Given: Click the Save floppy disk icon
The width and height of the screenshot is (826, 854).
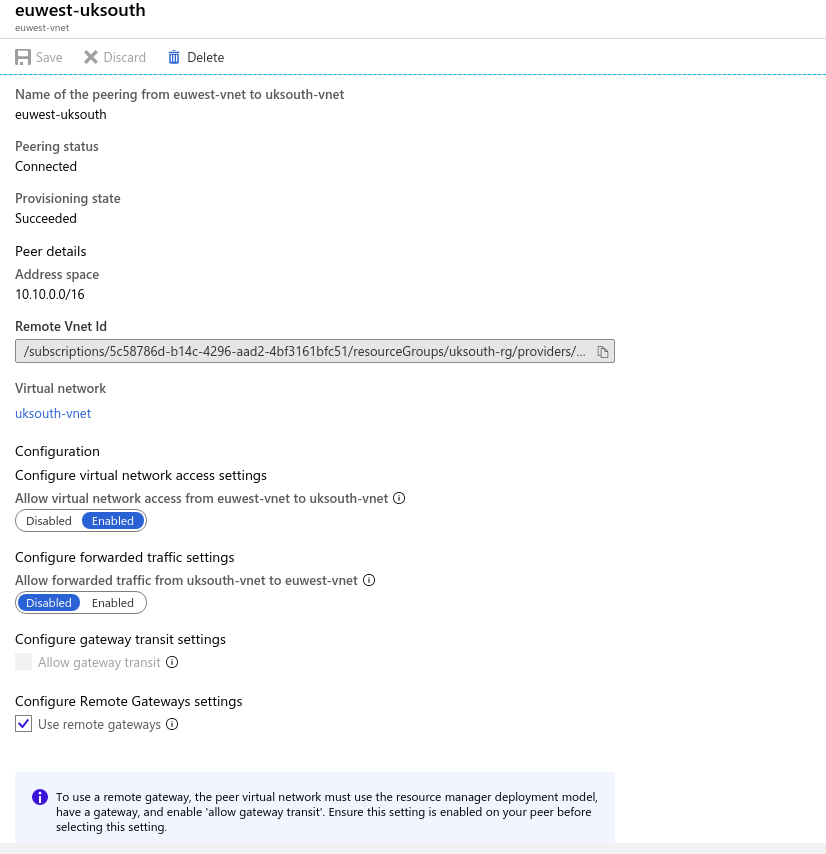Looking at the screenshot, I should coord(23,57).
